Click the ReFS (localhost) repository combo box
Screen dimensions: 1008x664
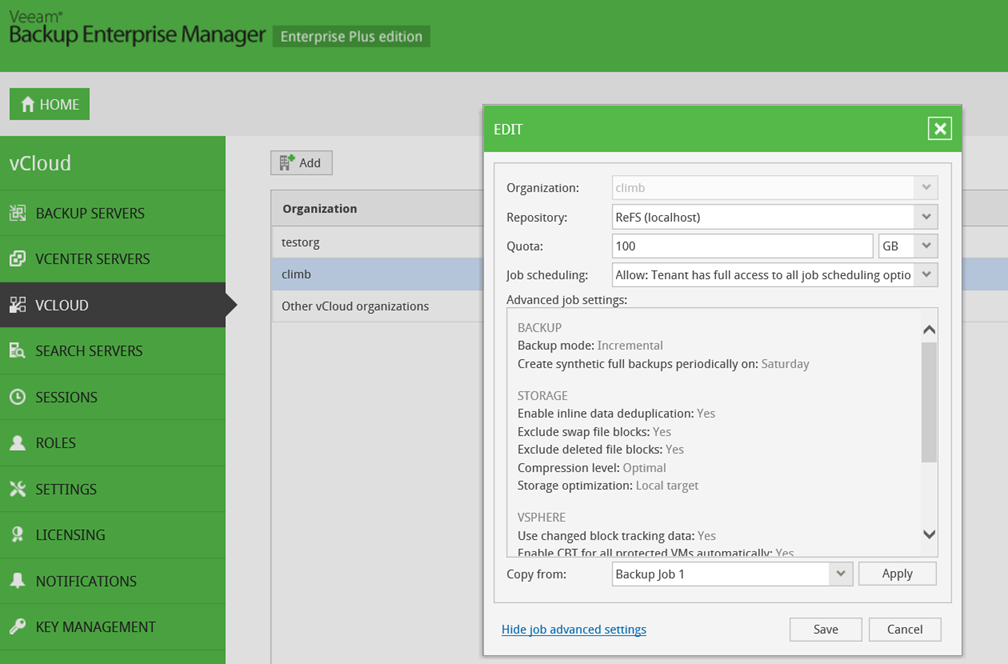775,217
